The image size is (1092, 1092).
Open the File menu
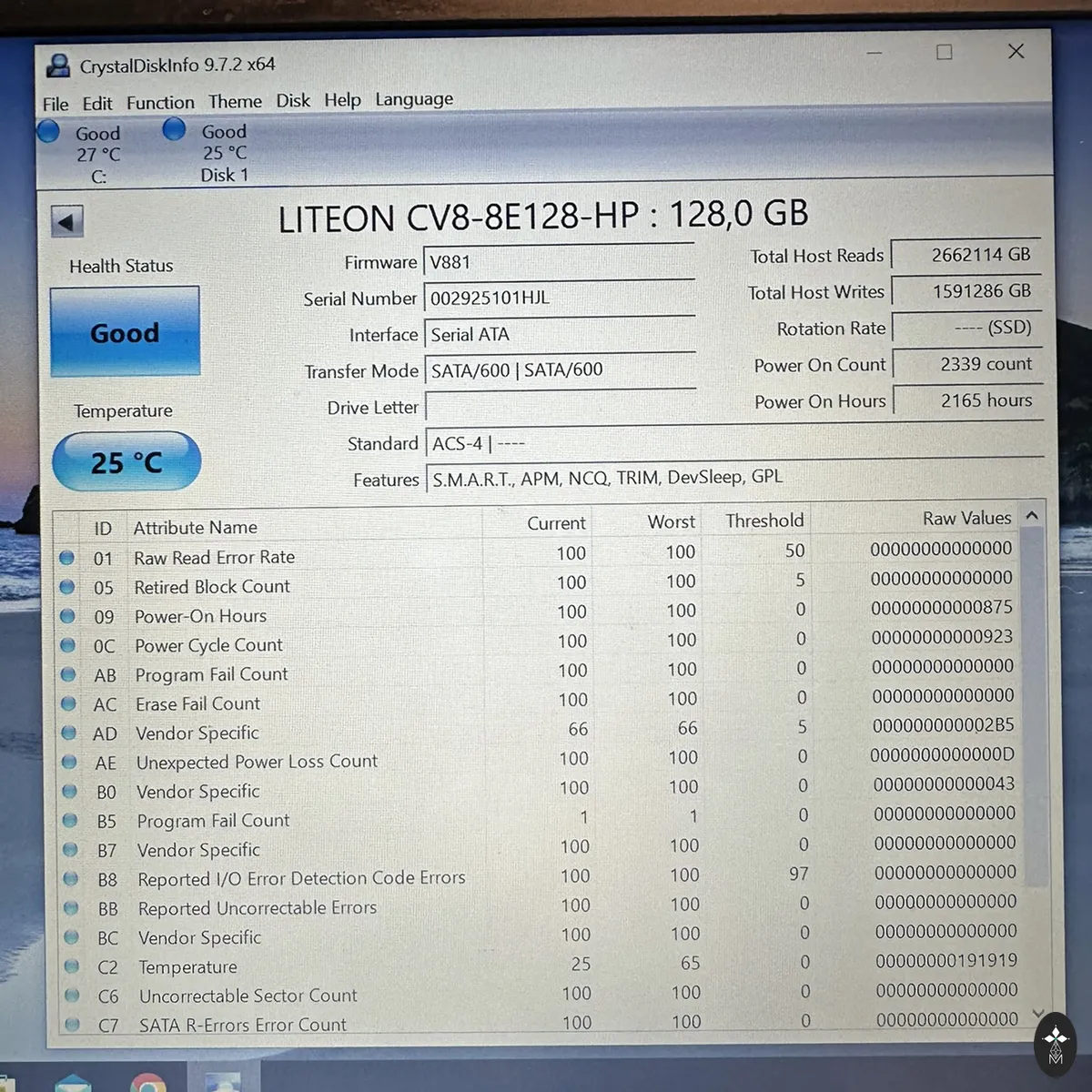coord(56,104)
